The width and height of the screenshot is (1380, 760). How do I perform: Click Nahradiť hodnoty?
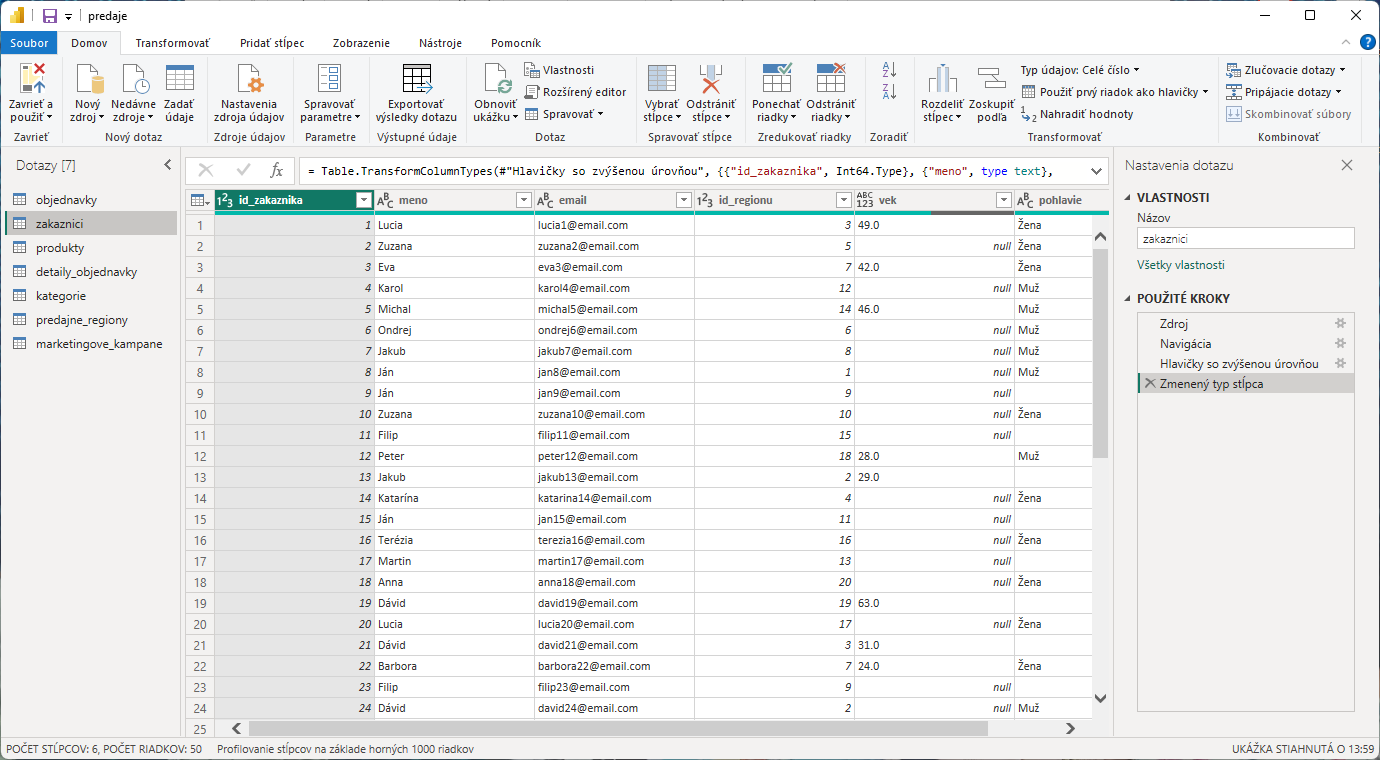[1077, 114]
